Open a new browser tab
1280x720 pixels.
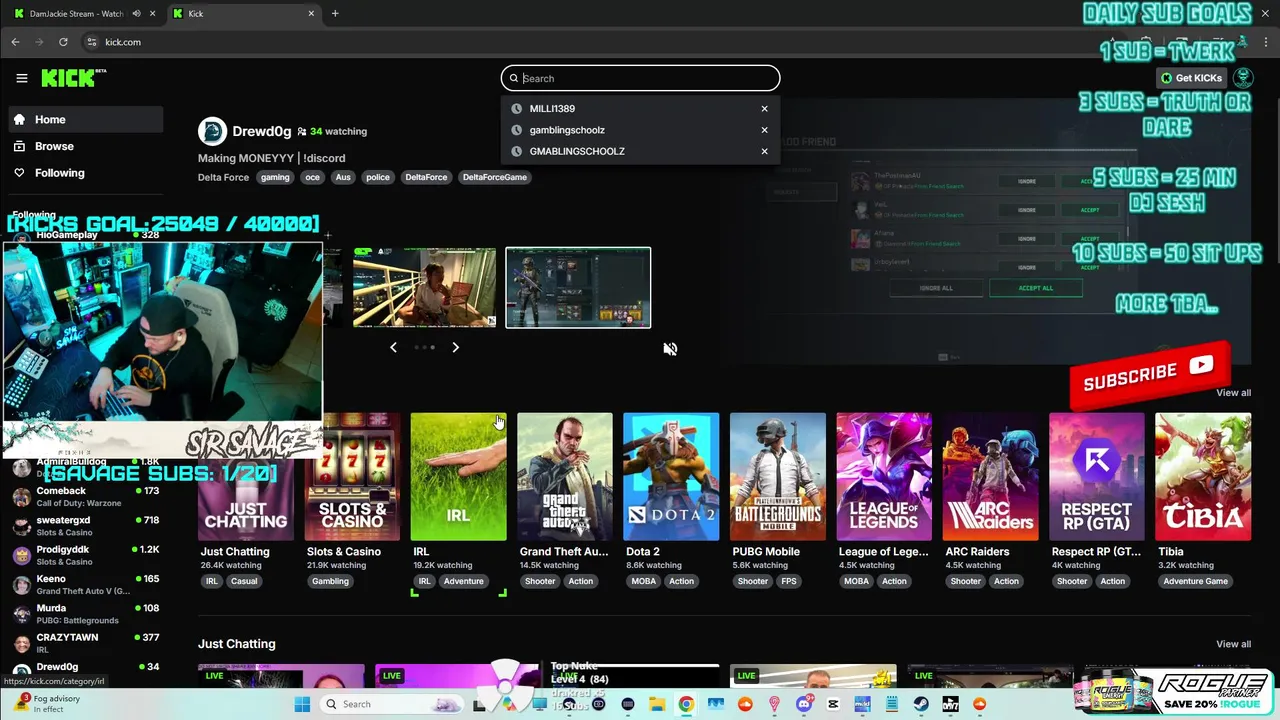(335, 14)
